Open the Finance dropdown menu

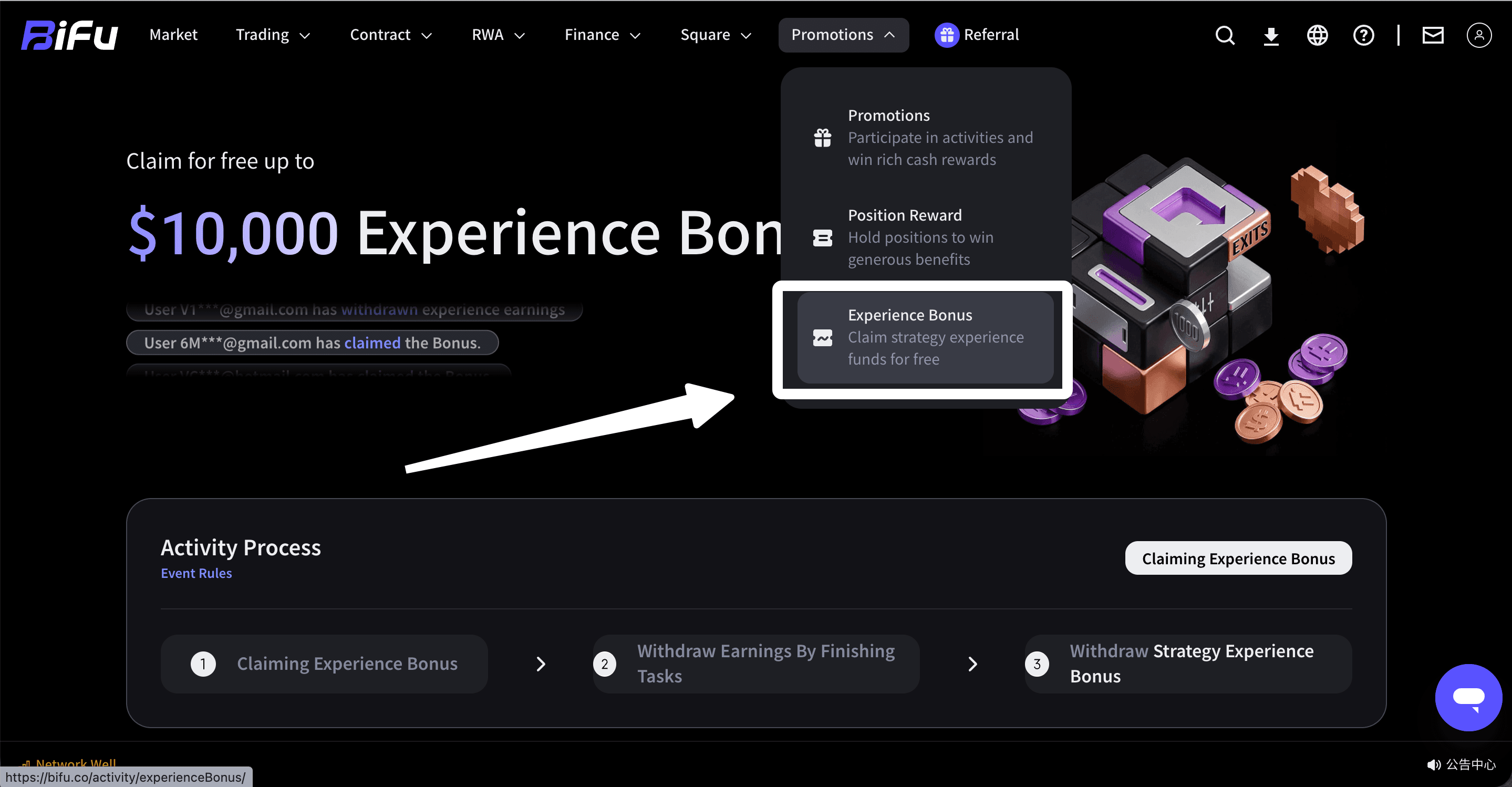pos(602,35)
